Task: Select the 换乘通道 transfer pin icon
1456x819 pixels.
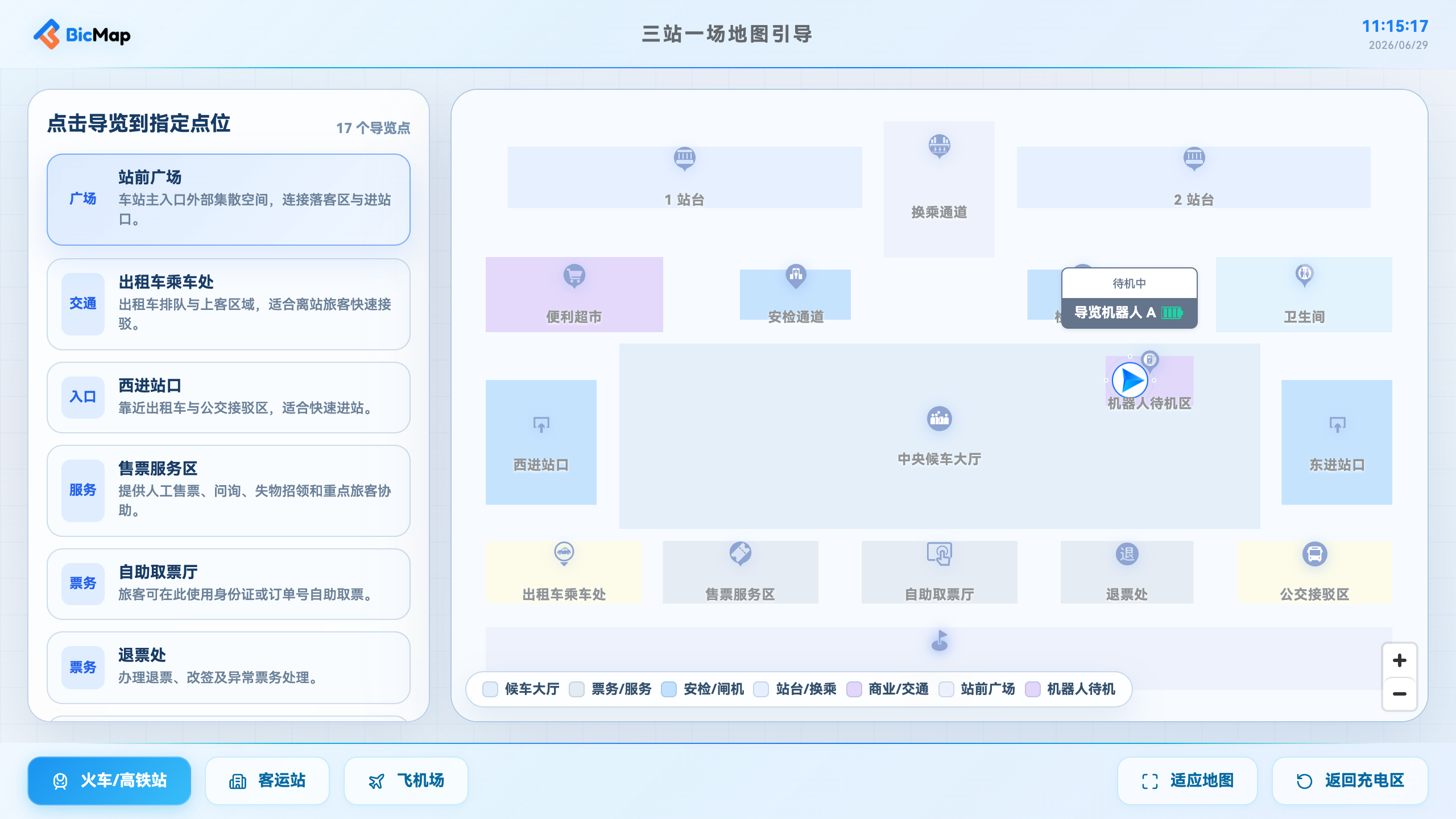Action: 939,146
